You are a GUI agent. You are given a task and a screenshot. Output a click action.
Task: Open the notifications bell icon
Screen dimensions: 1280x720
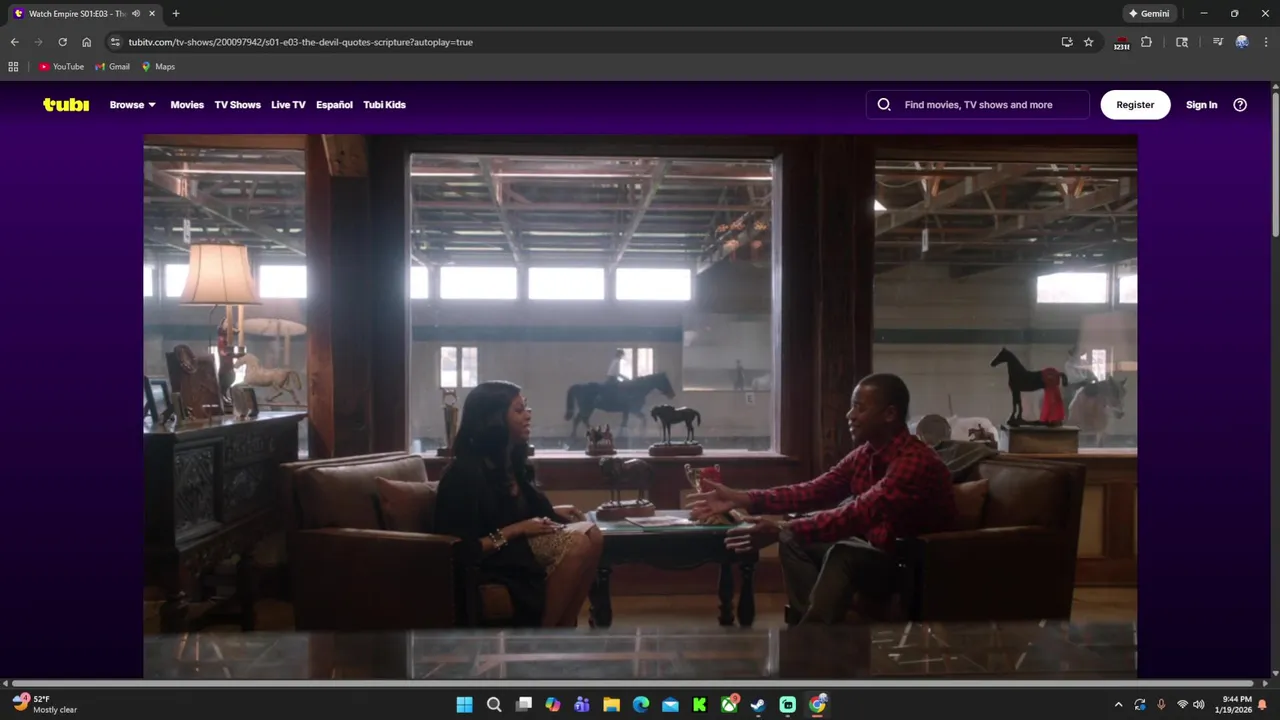pyautogui.click(x=1262, y=704)
